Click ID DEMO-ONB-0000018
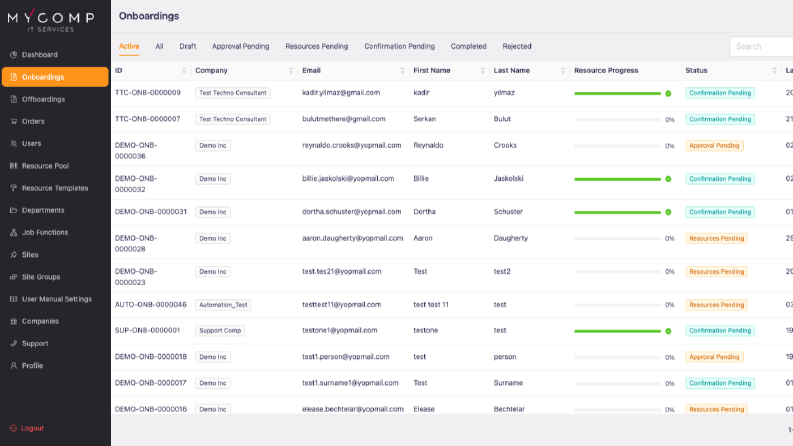Screen dimensions: 793x446 coord(151,356)
